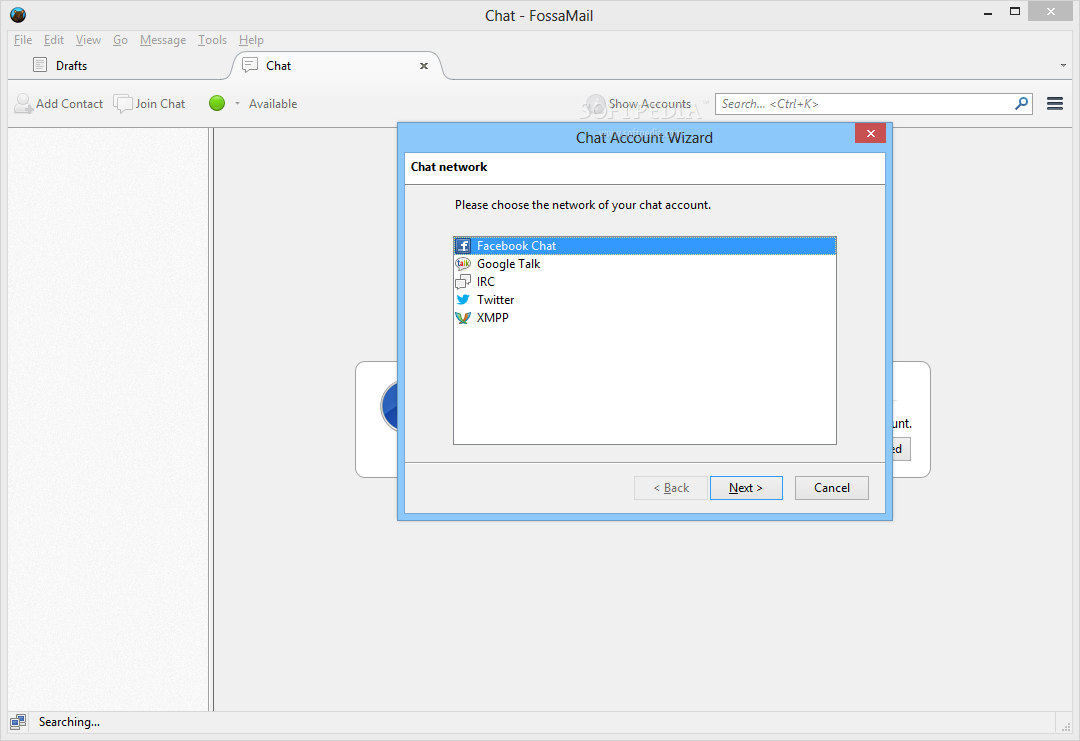The width and height of the screenshot is (1080, 741).
Task: Close the Chat Account Wizard dialog
Action: coord(871,134)
